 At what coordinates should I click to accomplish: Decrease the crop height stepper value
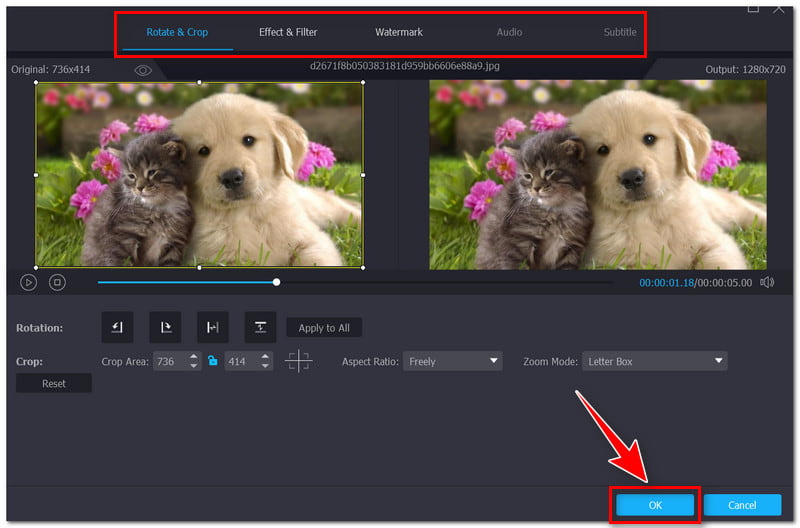[265, 366]
